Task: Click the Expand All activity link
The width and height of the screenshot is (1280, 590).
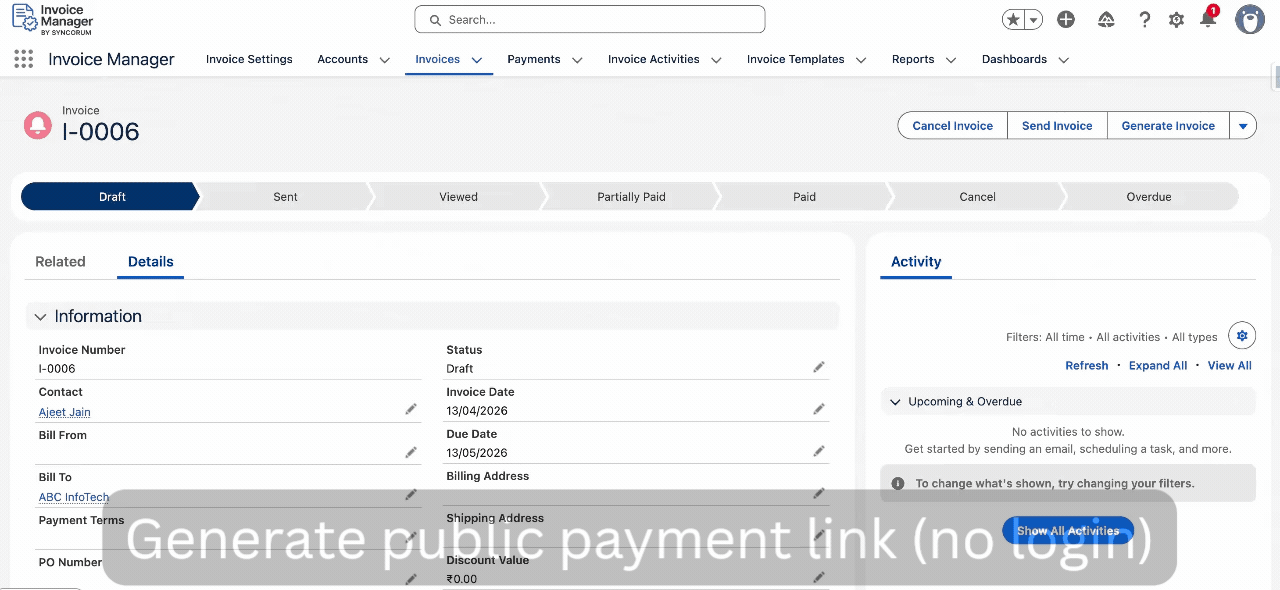Action: click(x=1158, y=365)
